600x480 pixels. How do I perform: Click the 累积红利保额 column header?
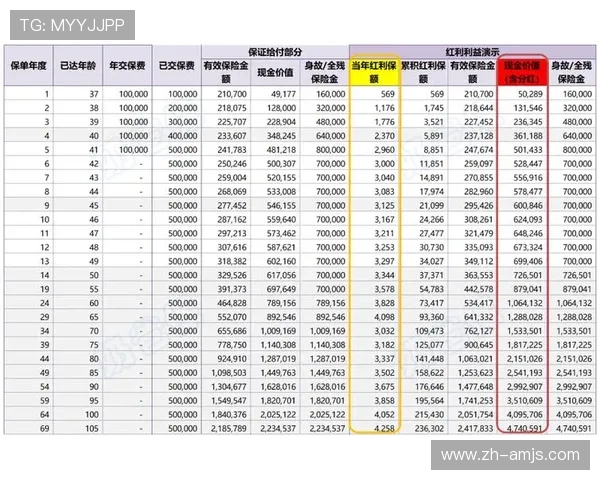423,72
